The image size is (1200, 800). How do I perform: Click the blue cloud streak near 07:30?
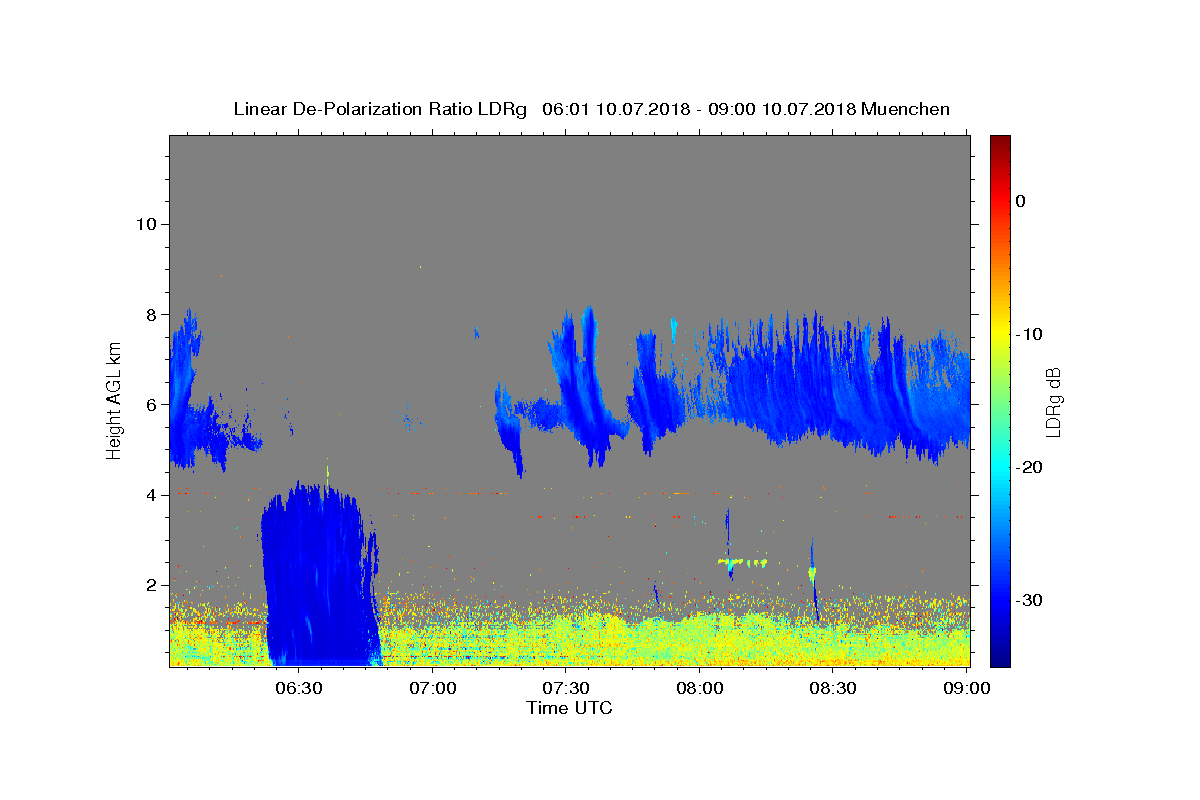coord(584,385)
